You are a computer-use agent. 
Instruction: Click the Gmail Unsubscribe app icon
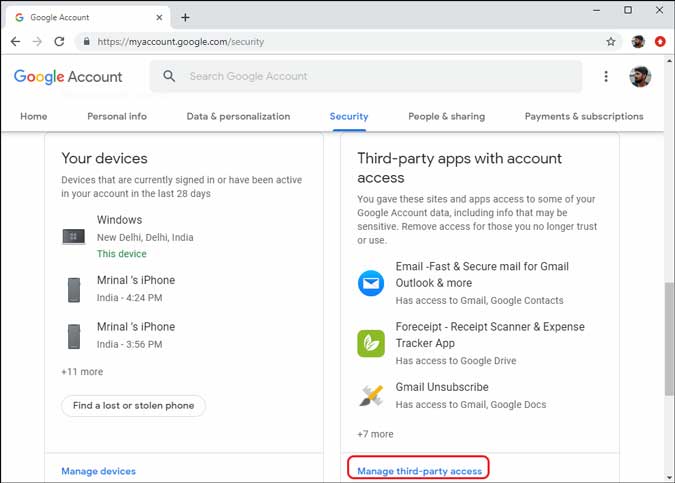371,395
